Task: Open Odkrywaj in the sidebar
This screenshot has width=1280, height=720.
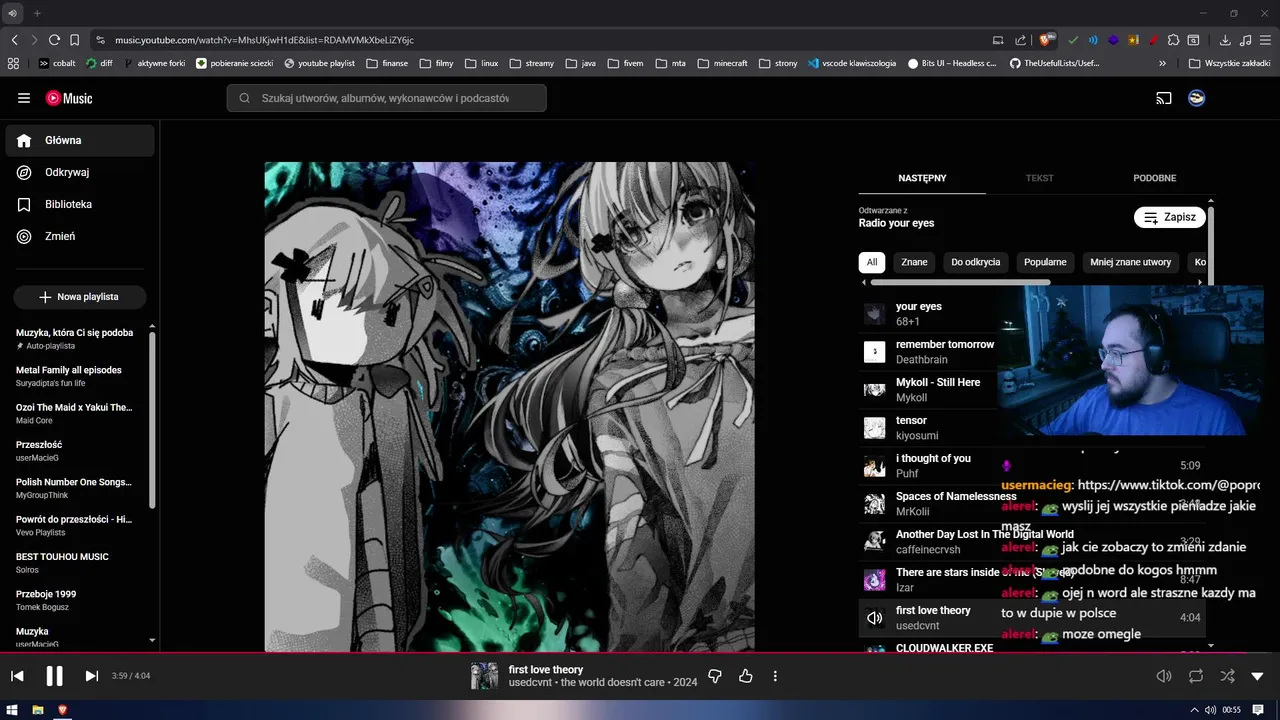Action: (x=80, y=172)
